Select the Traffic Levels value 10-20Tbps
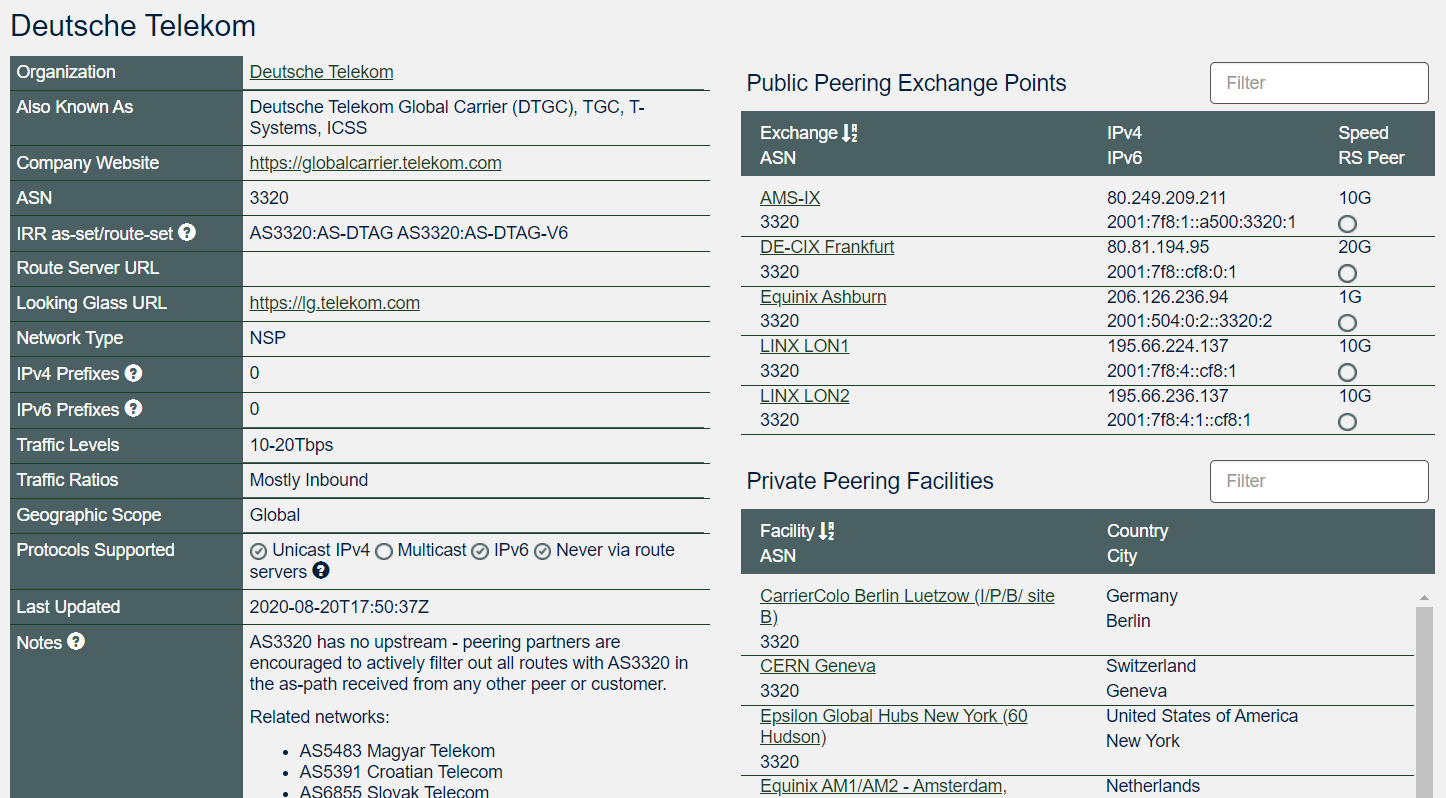The image size is (1446, 798). click(291, 445)
